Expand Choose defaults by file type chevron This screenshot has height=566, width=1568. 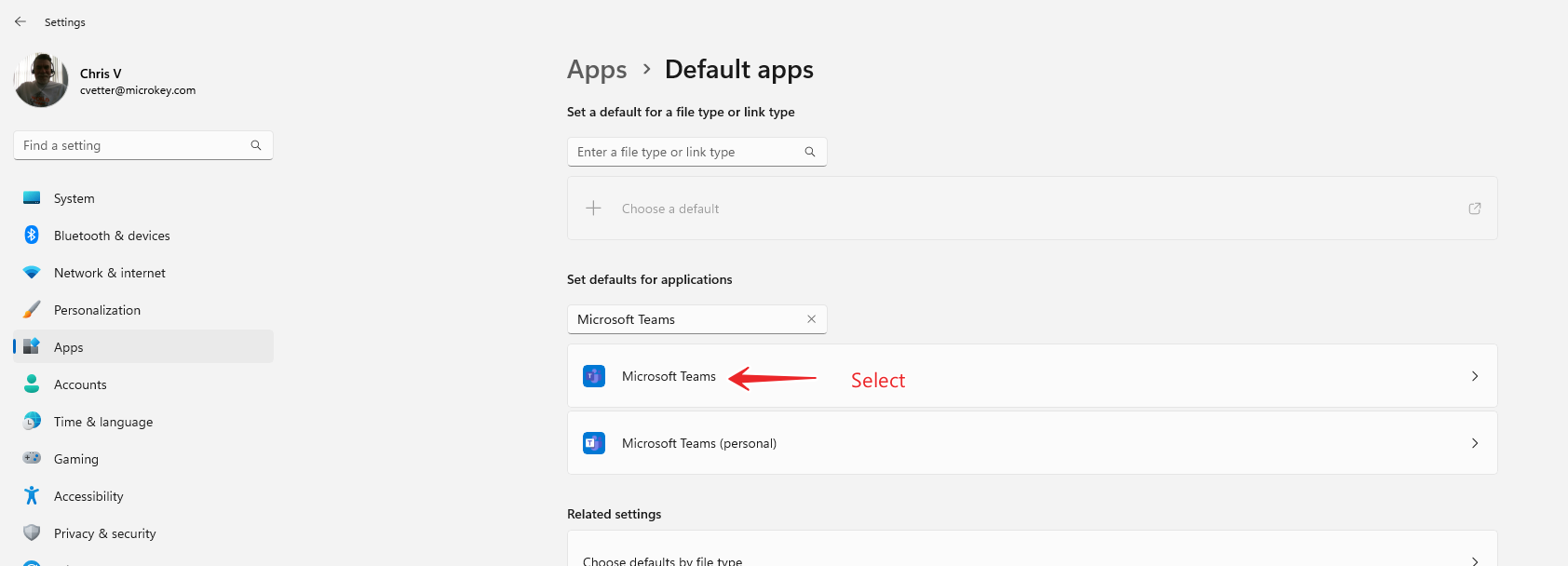(x=1475, y=560)
